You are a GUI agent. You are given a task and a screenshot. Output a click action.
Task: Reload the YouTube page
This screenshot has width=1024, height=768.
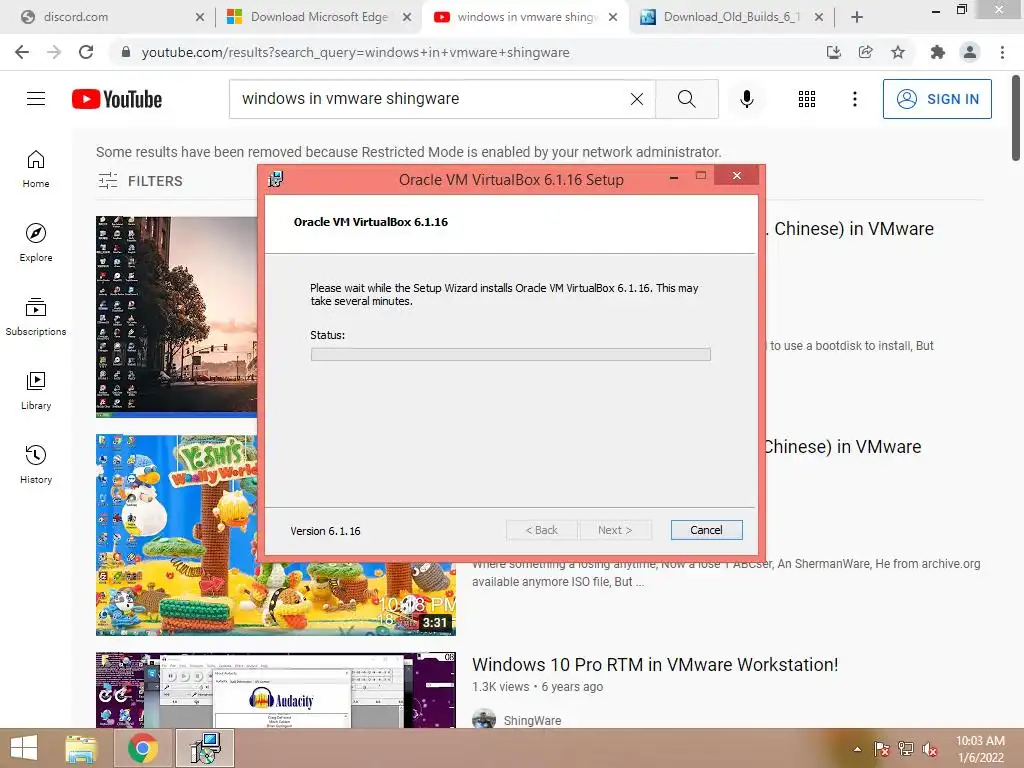[86, 52]
